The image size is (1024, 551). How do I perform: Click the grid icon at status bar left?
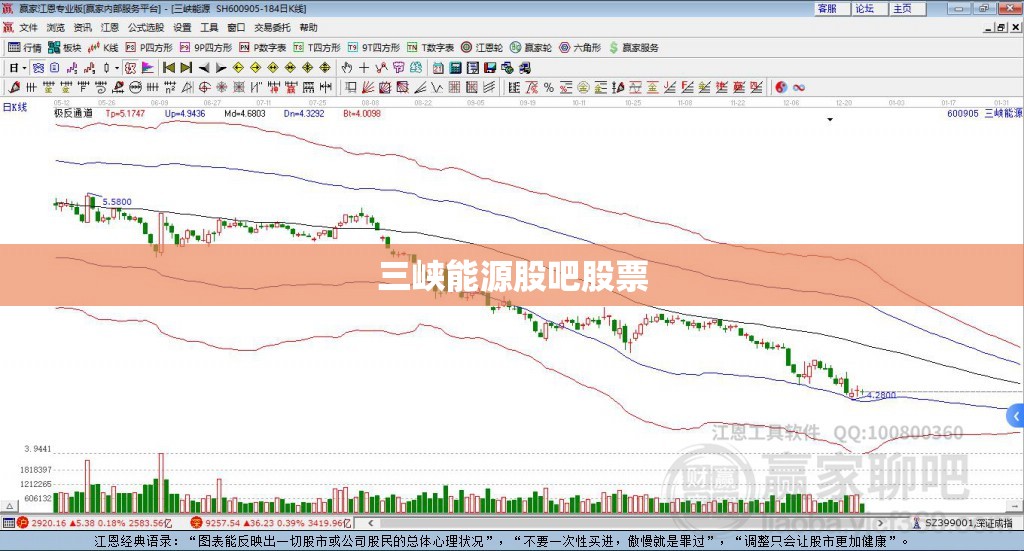click(8, 523)
